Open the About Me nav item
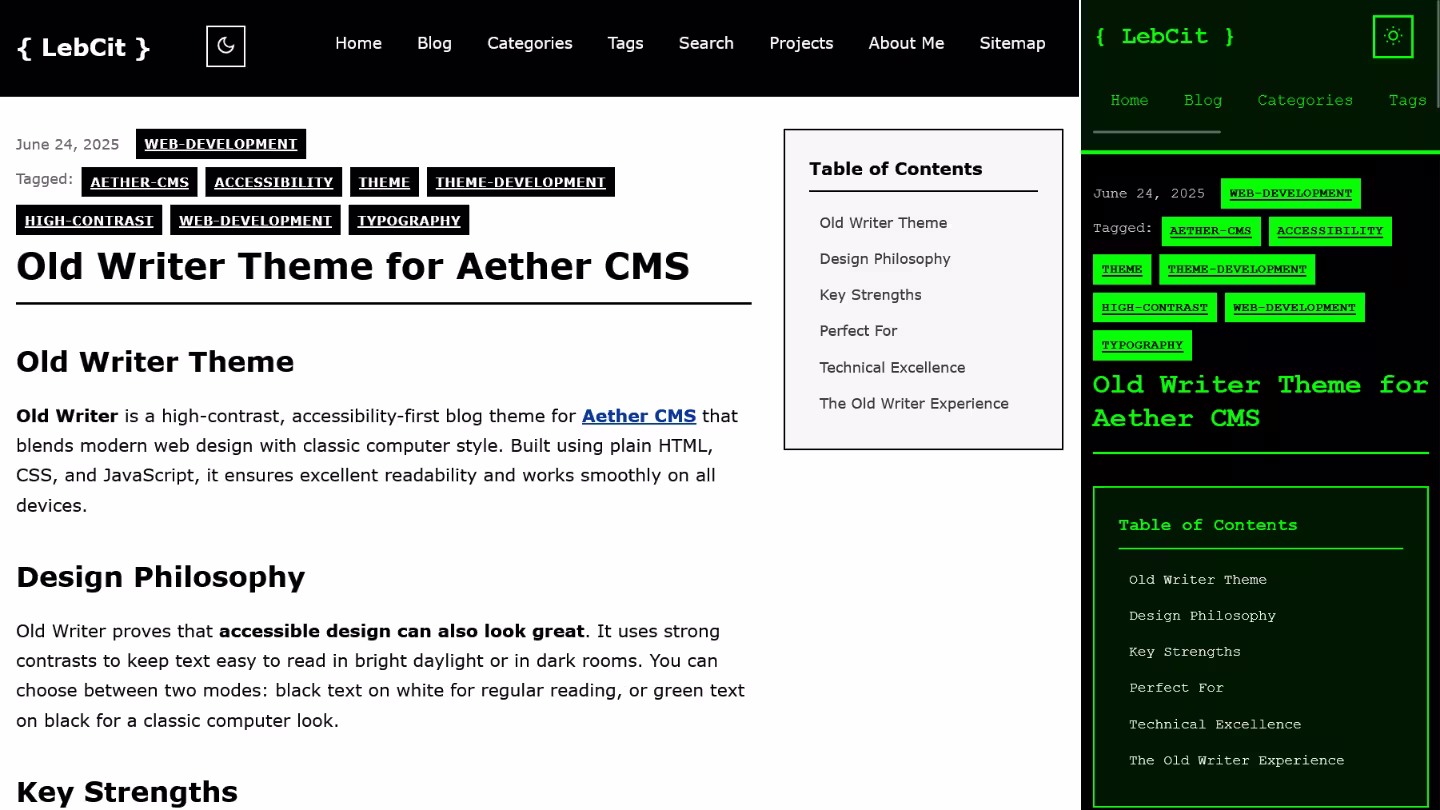This screenshot has height=810, width=1440. (906, 43)
